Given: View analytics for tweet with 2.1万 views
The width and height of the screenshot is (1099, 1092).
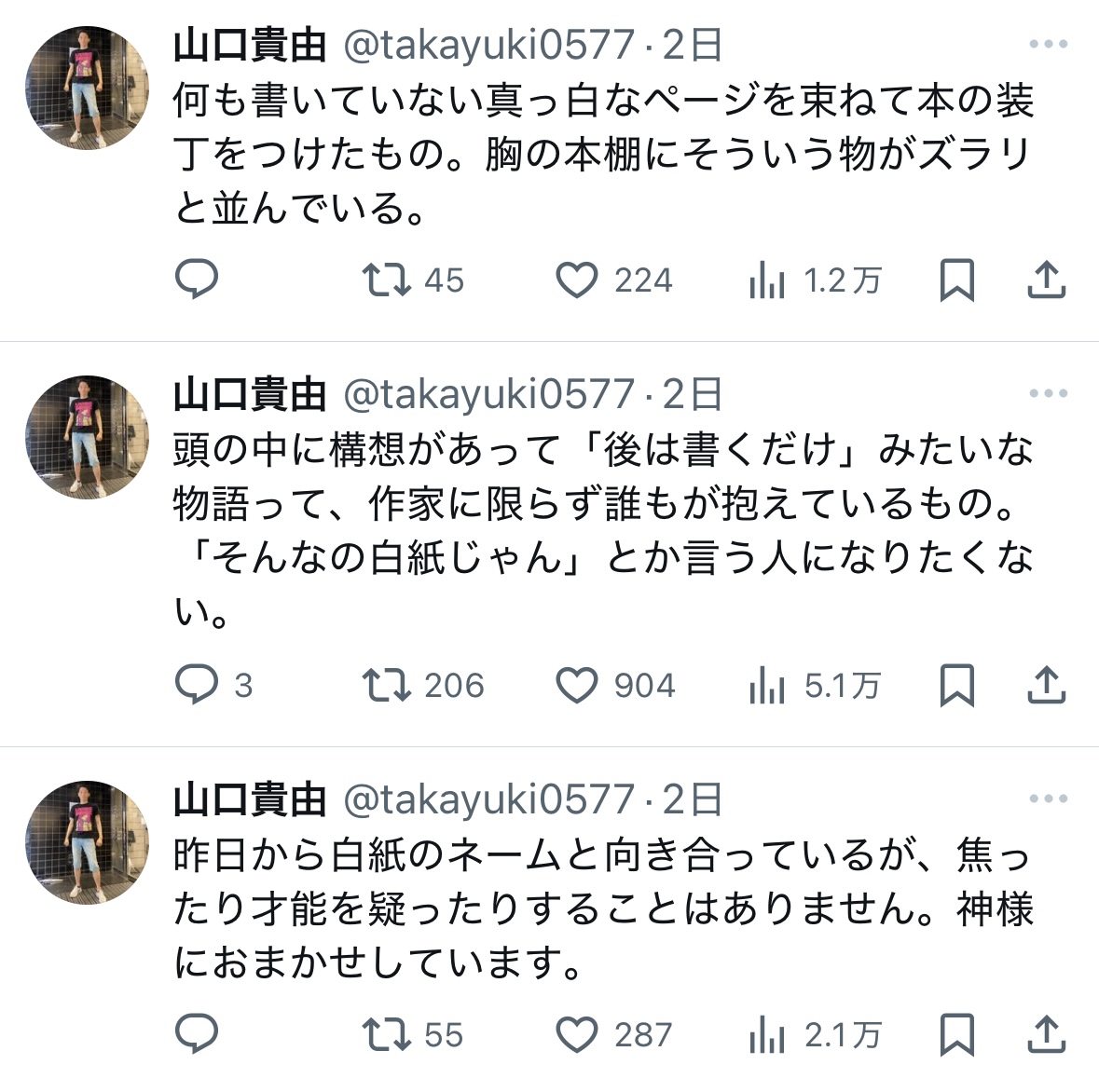Looking at the screenshot, I should click(768, 1036).
